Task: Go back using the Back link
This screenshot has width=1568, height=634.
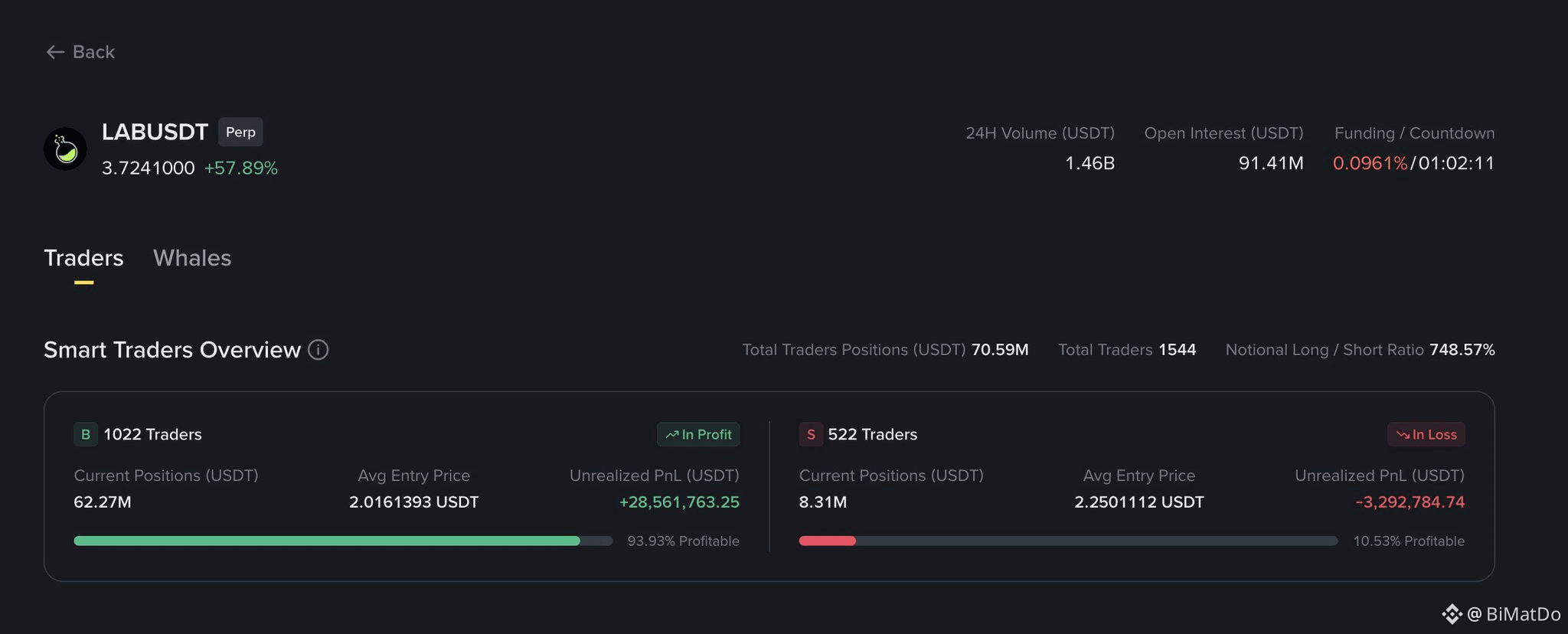Action: coord(80,52)
